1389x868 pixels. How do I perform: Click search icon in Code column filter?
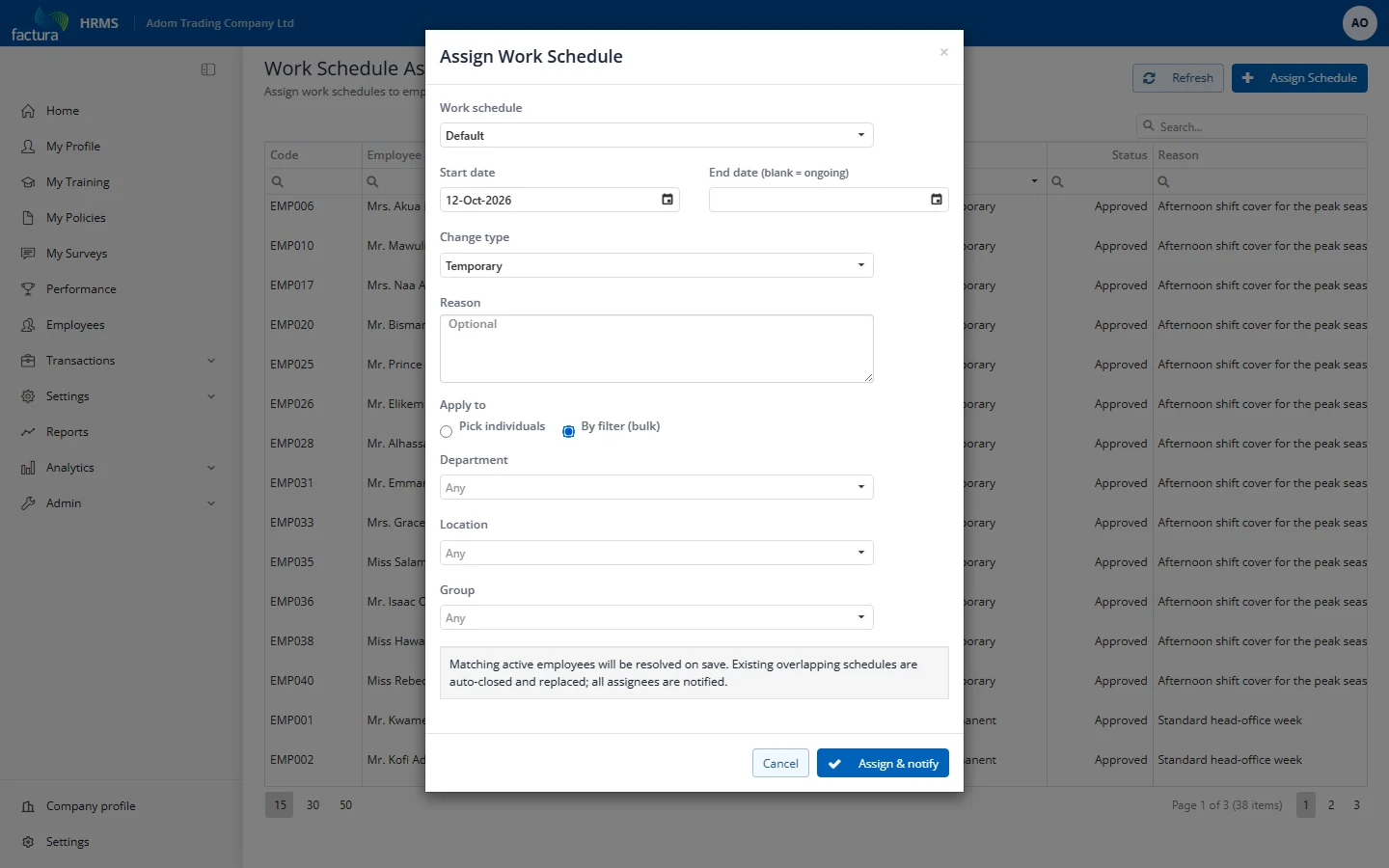tap(277, 181)
